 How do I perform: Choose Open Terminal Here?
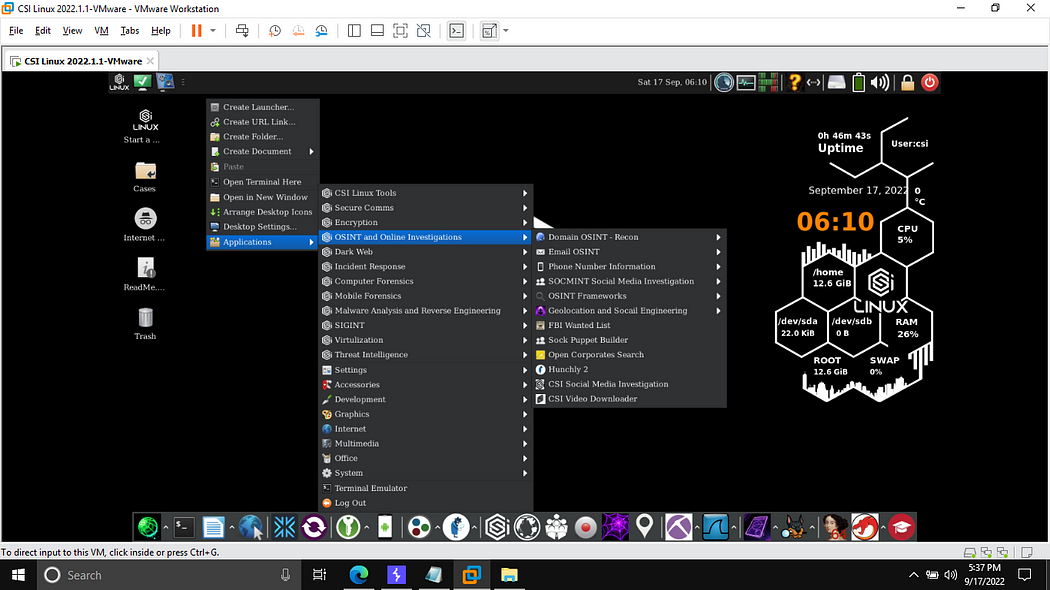[262, 182]
